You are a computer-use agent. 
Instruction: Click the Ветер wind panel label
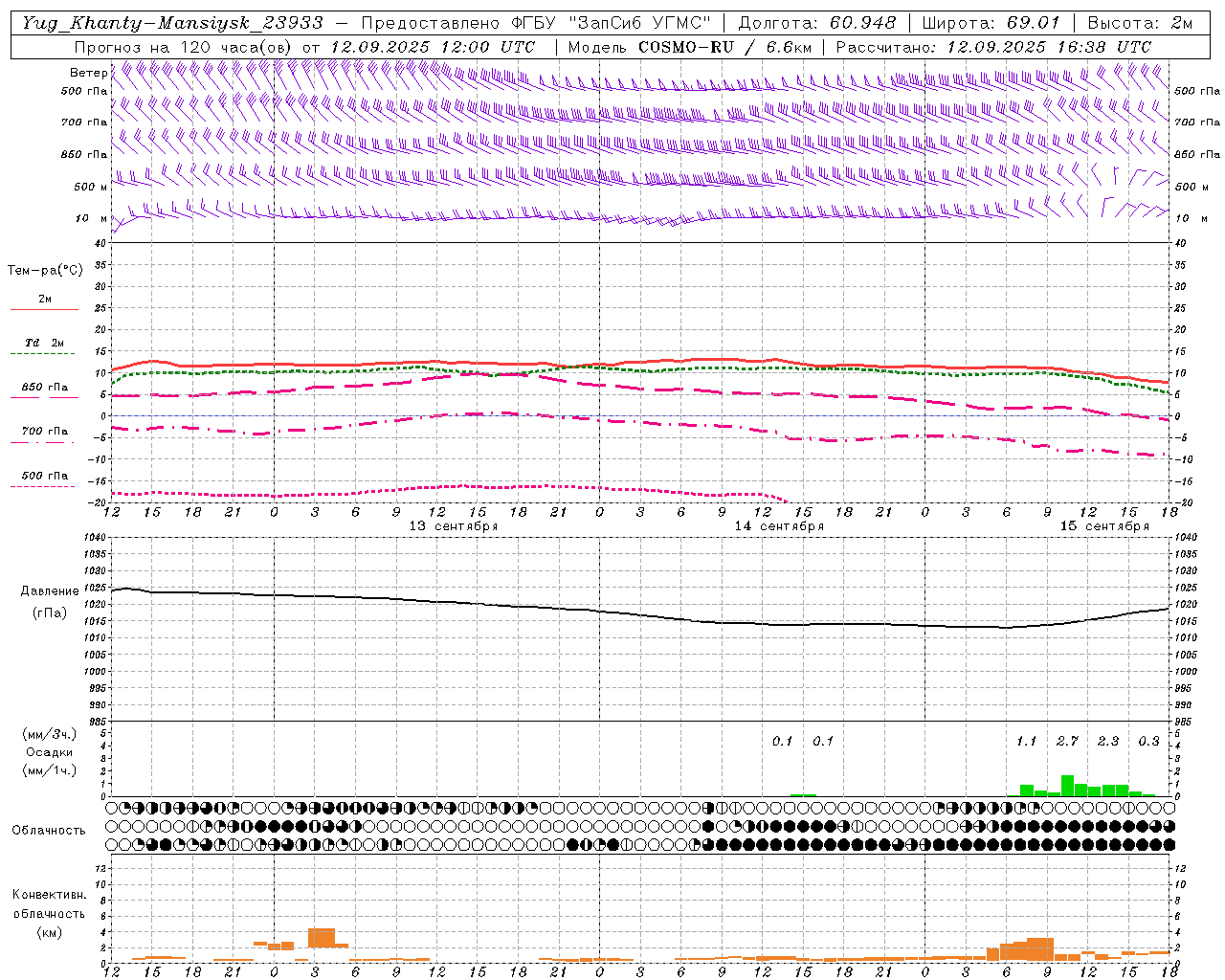click(x=88, y=73)
